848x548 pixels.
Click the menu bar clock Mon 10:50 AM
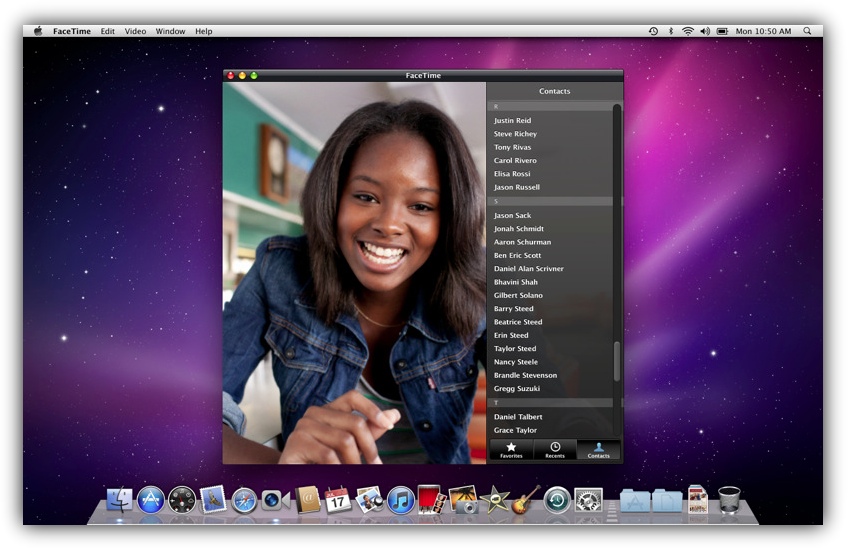point(763,31)
